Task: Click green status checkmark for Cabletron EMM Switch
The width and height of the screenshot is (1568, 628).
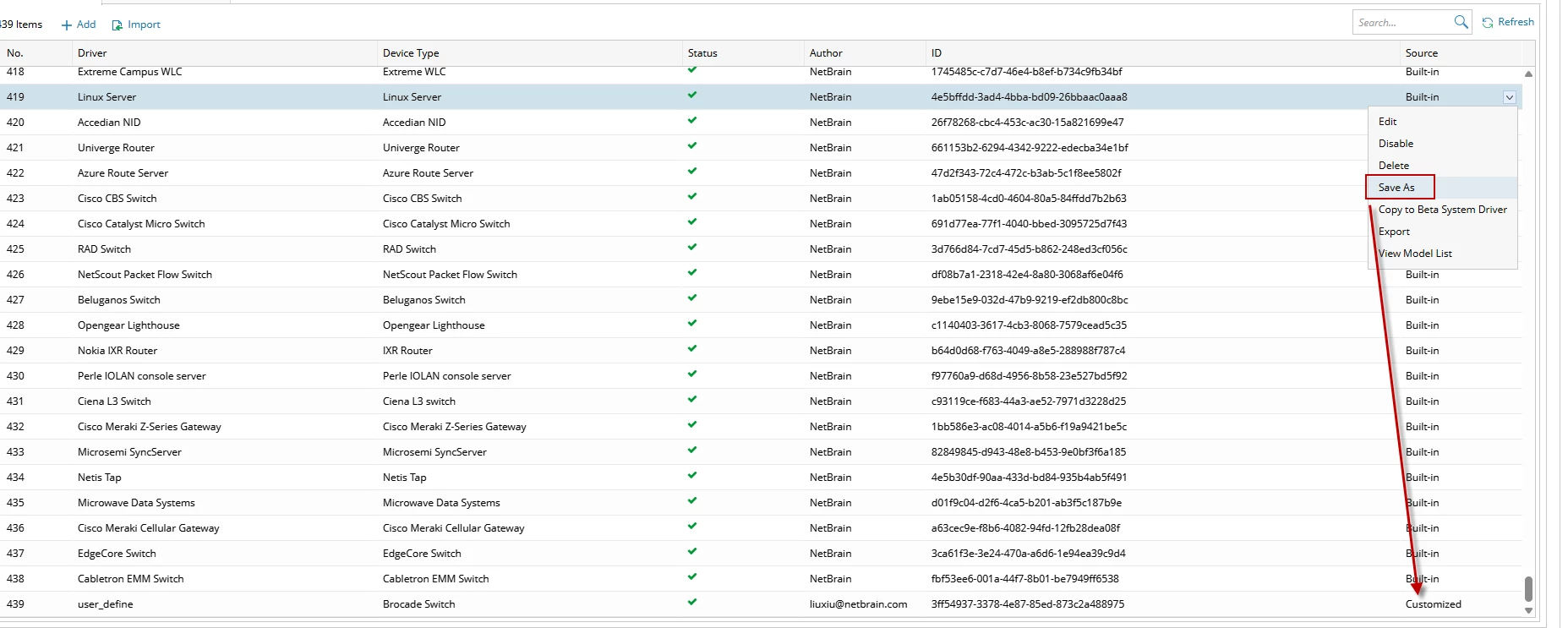Action: coord(692,577)
